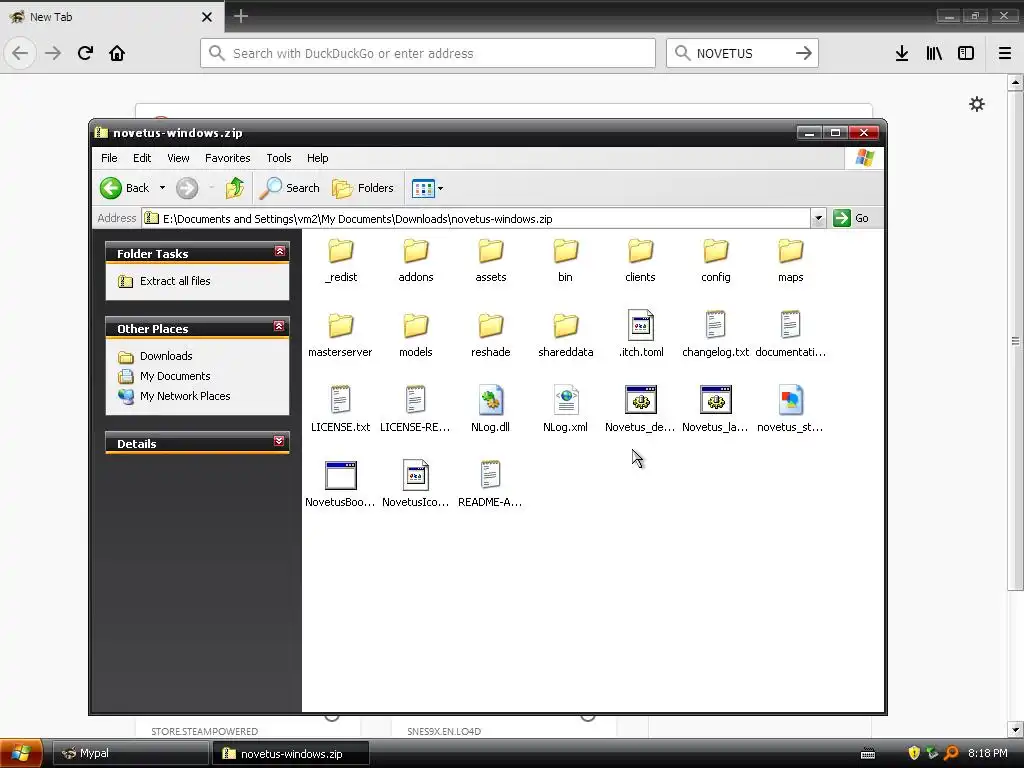Click the browser address bar

[x=428, y=54]
